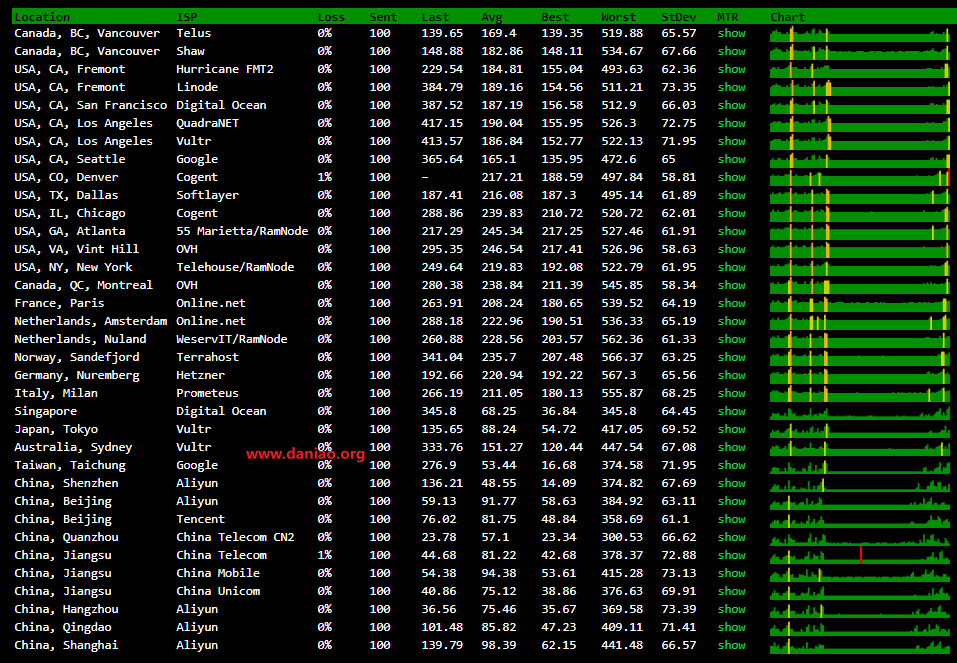Open 'show' link in Linode Fremont row
The height and width of the screenshot is (663, 957).
731,87
